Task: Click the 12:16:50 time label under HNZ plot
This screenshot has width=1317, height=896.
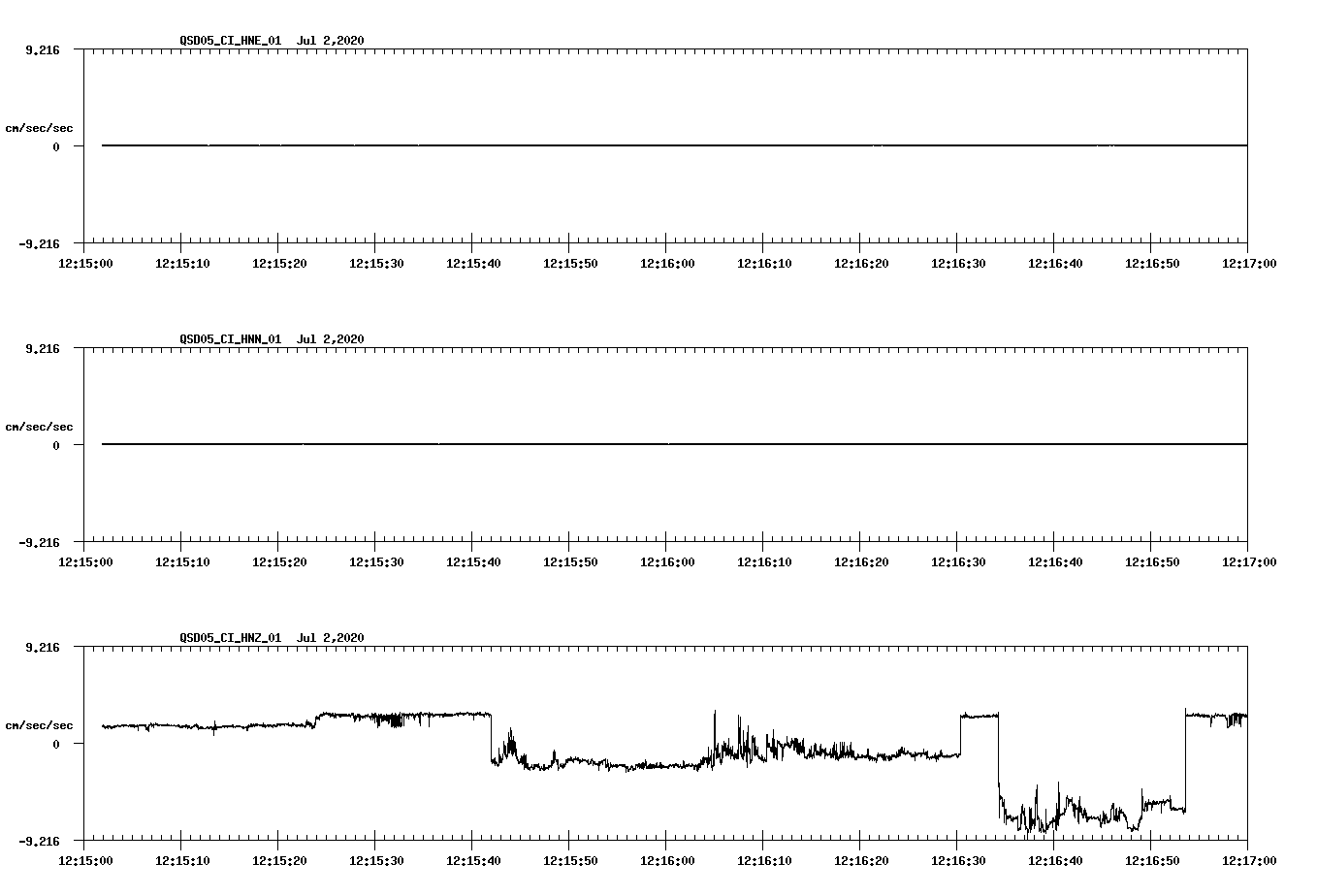Action: pos(1152,860)
